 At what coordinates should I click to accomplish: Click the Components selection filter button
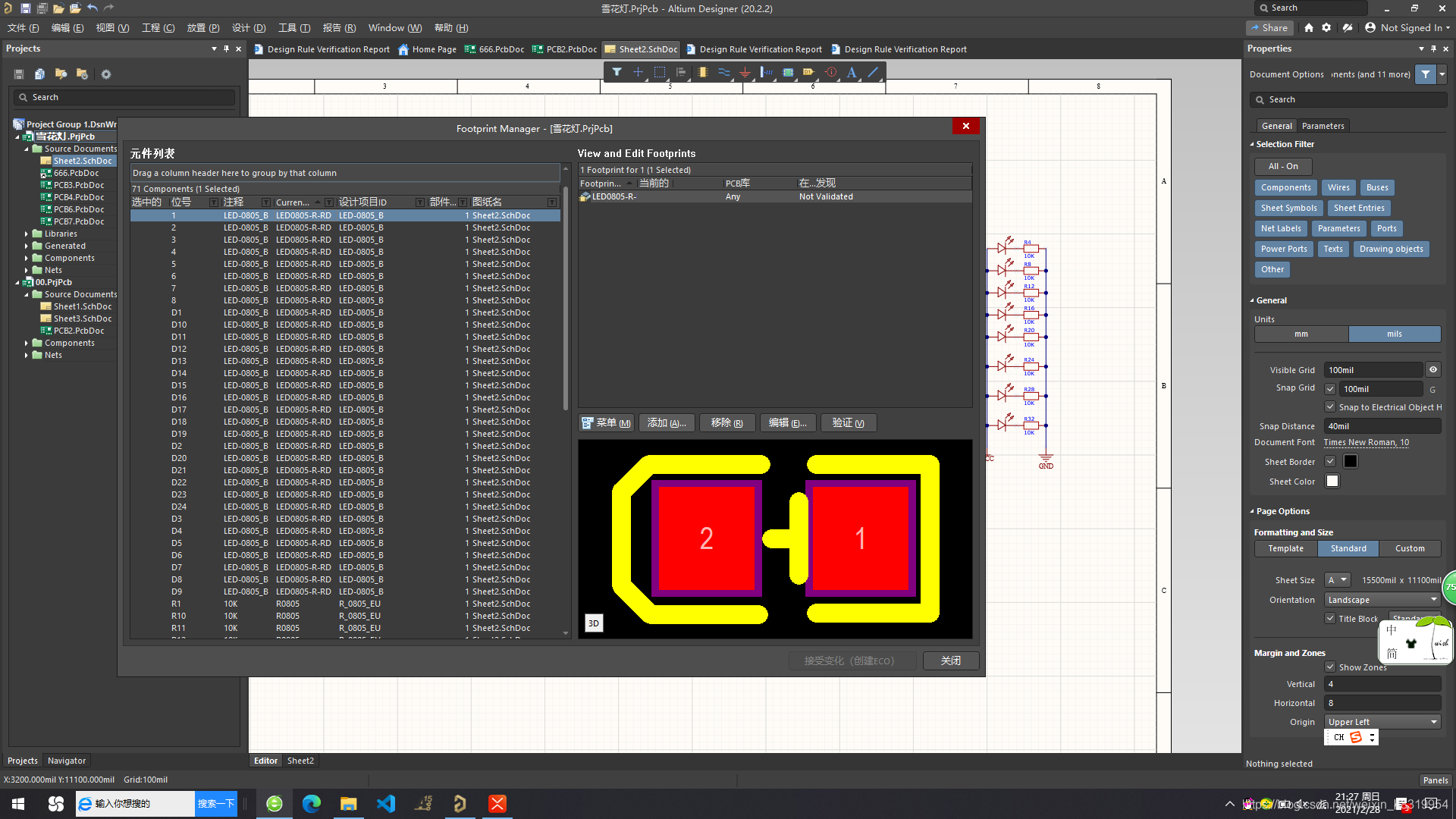click(x=1286, y=187)
